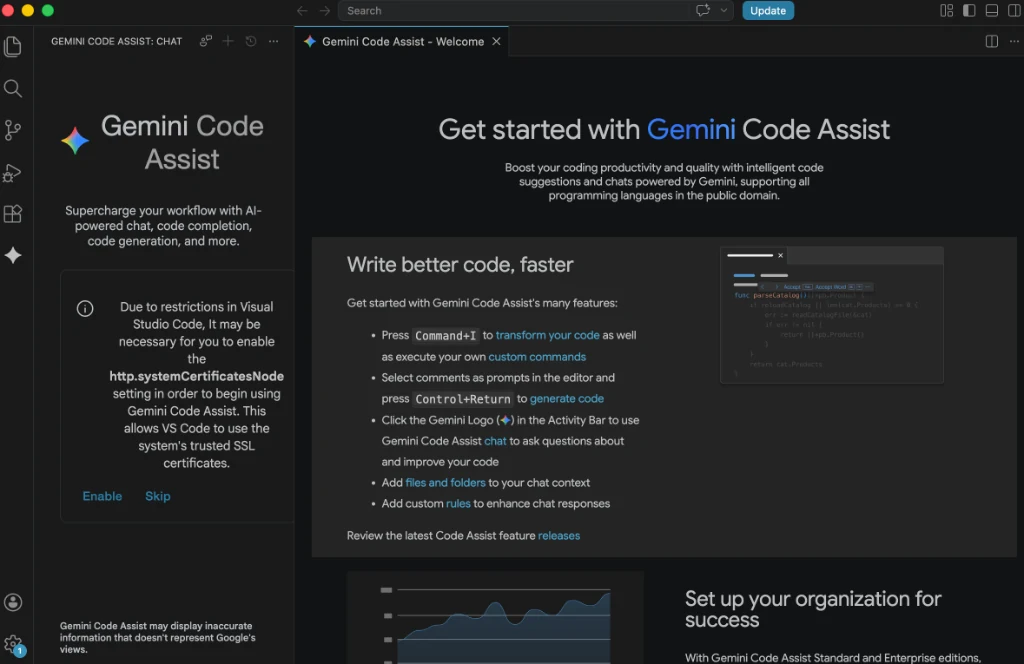
Task: Click the agent icon in chat header
Action: (206, 41)
